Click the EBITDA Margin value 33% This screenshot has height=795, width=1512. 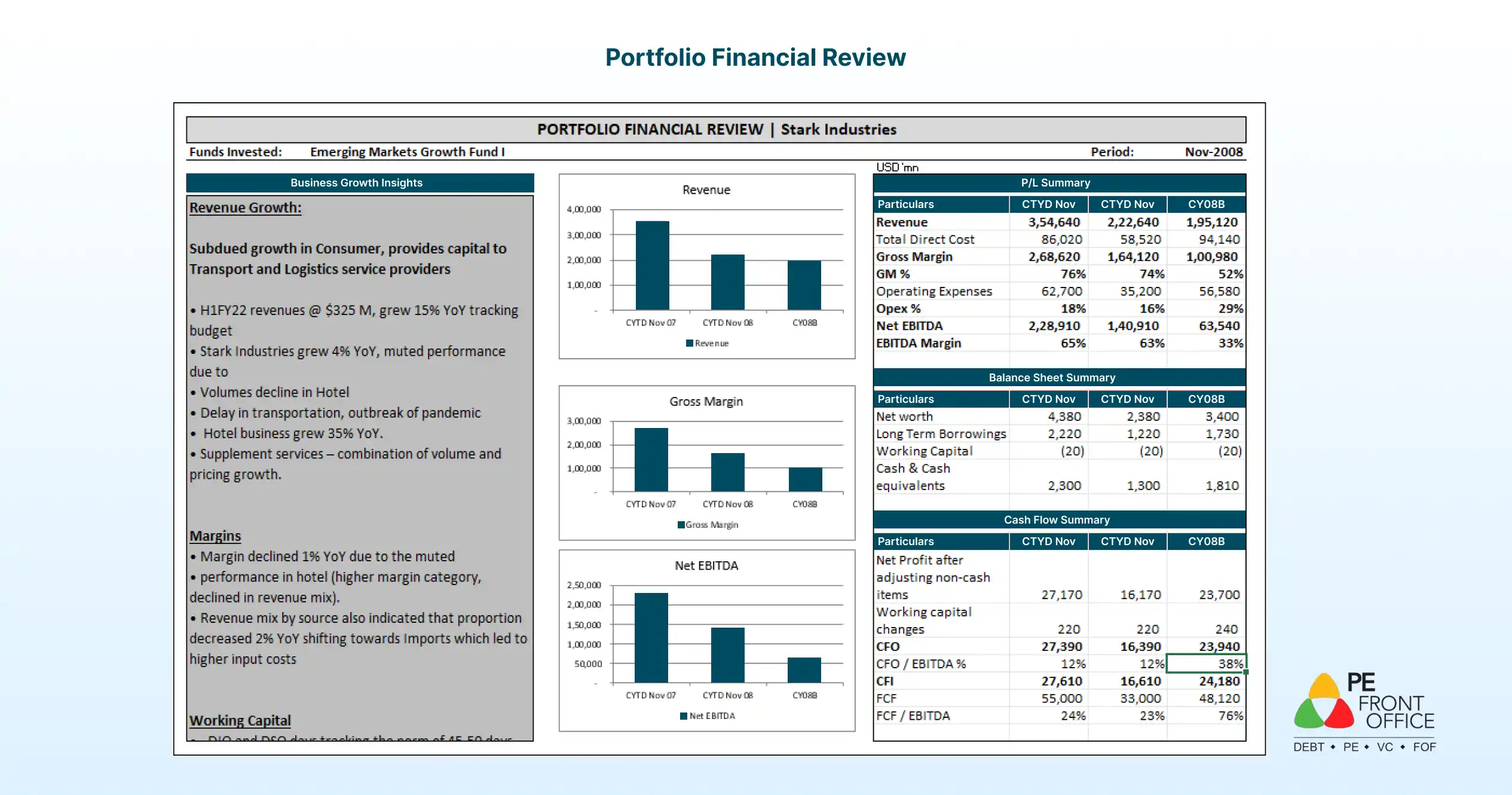1231,344
